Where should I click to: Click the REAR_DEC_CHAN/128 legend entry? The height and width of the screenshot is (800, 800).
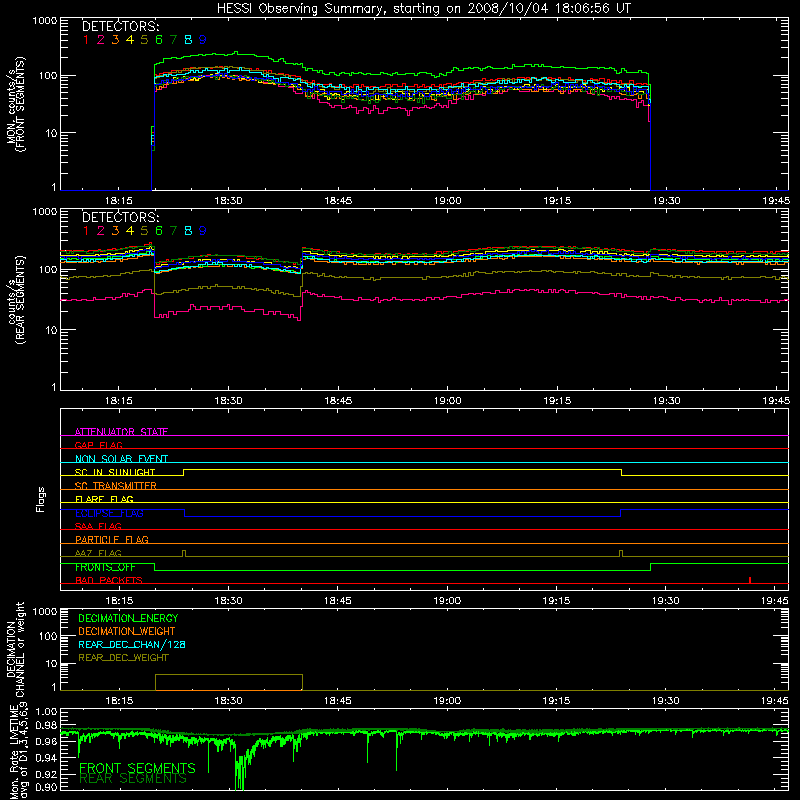click(x=132, y=645)
